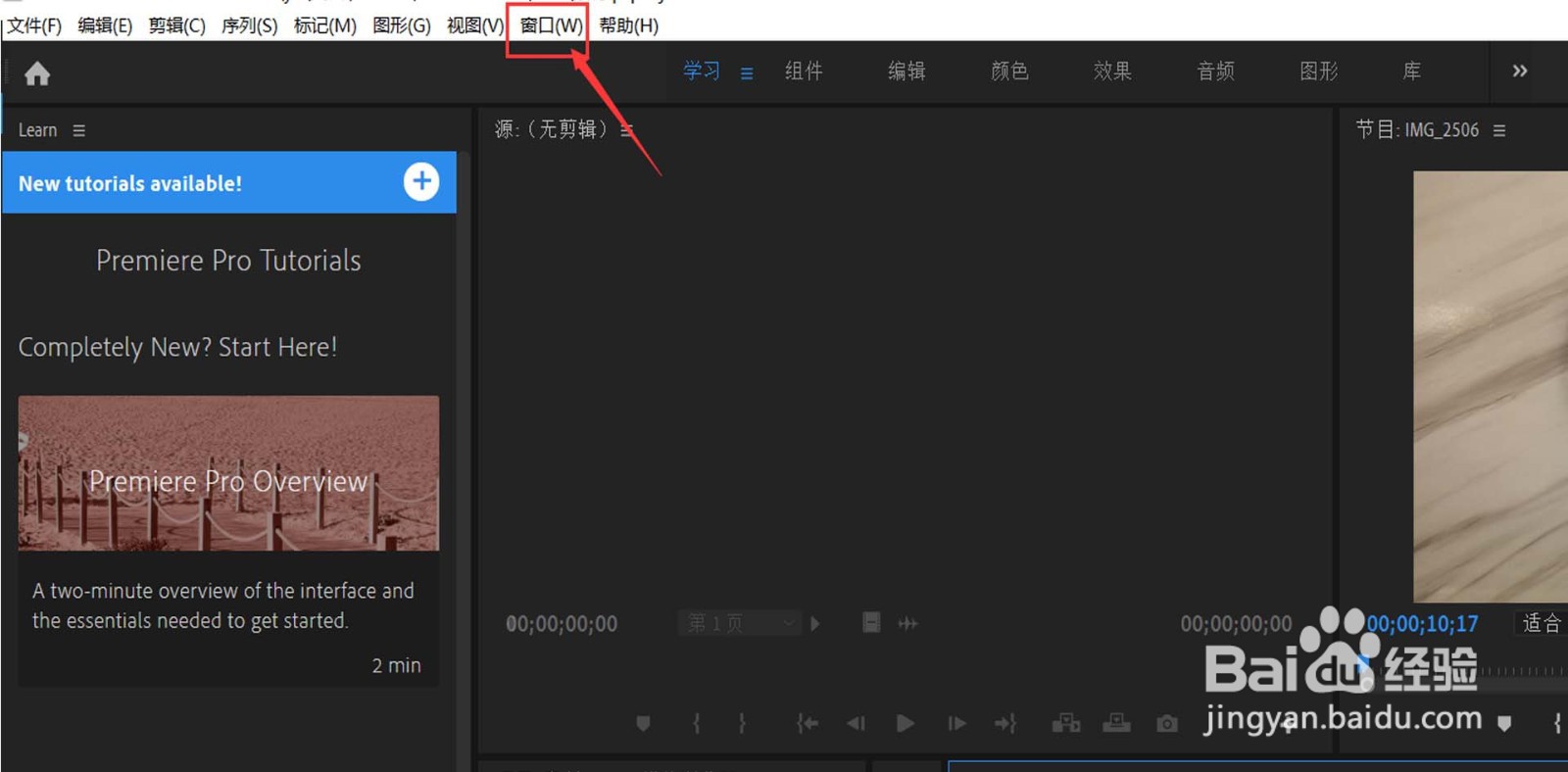1568x772 pixels.
Task: Step back one frame in source monitor
Action: tap(857, 723)
